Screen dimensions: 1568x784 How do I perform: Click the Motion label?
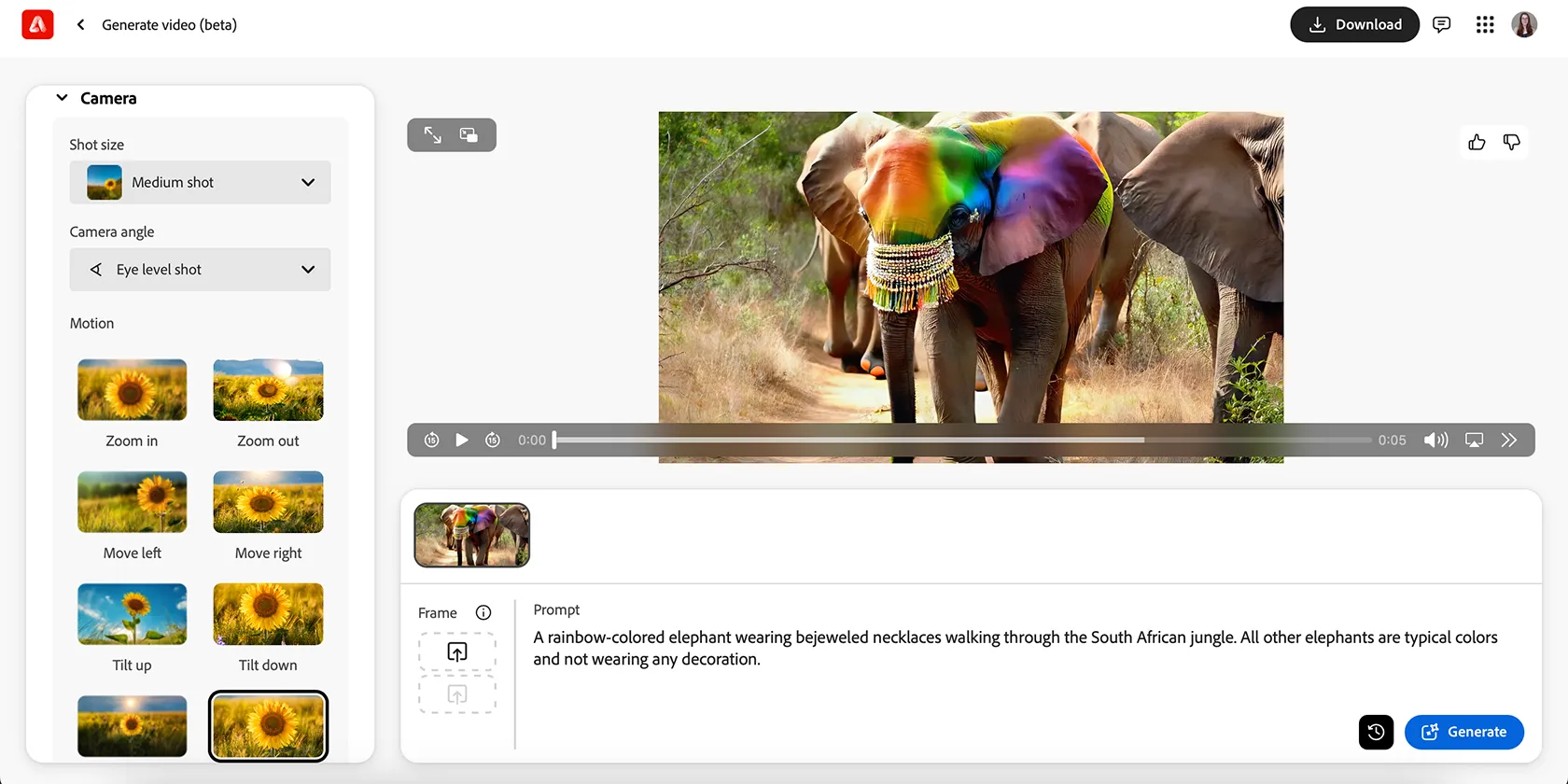click(91, 323)
